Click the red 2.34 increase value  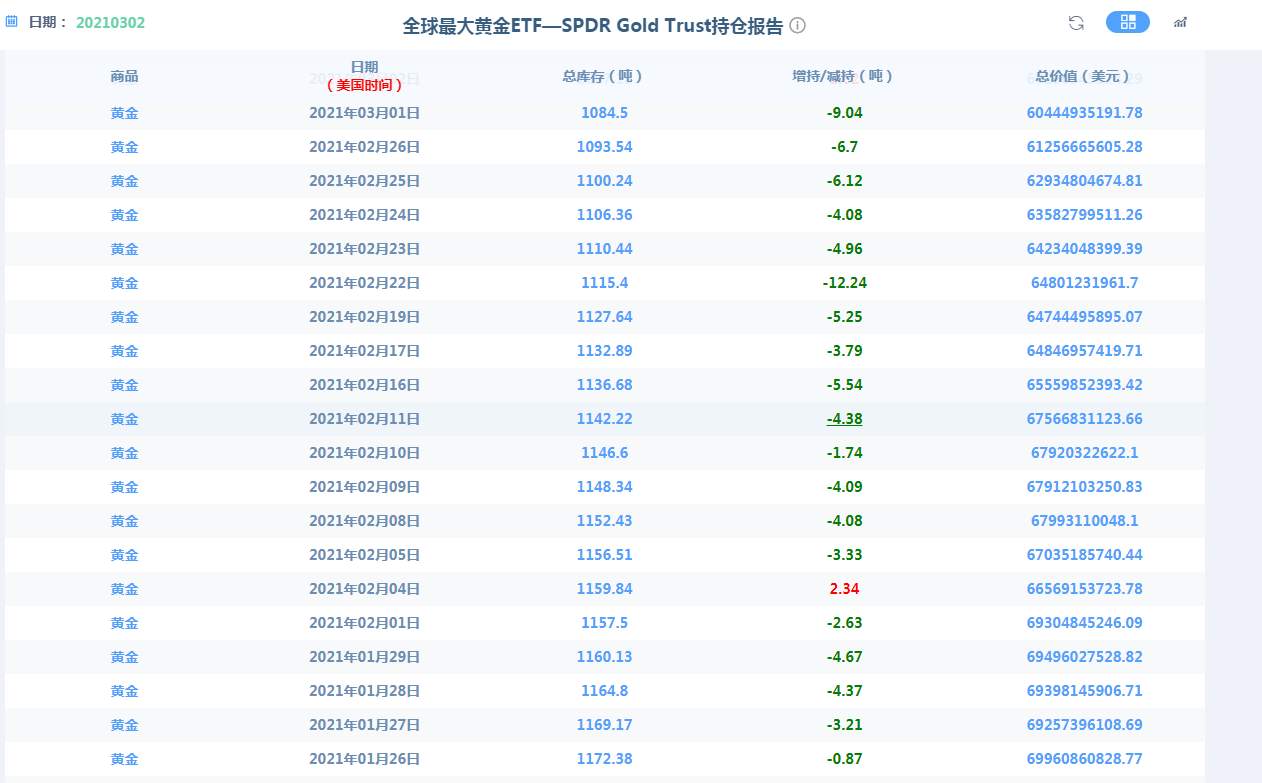(x=844, y=589)
